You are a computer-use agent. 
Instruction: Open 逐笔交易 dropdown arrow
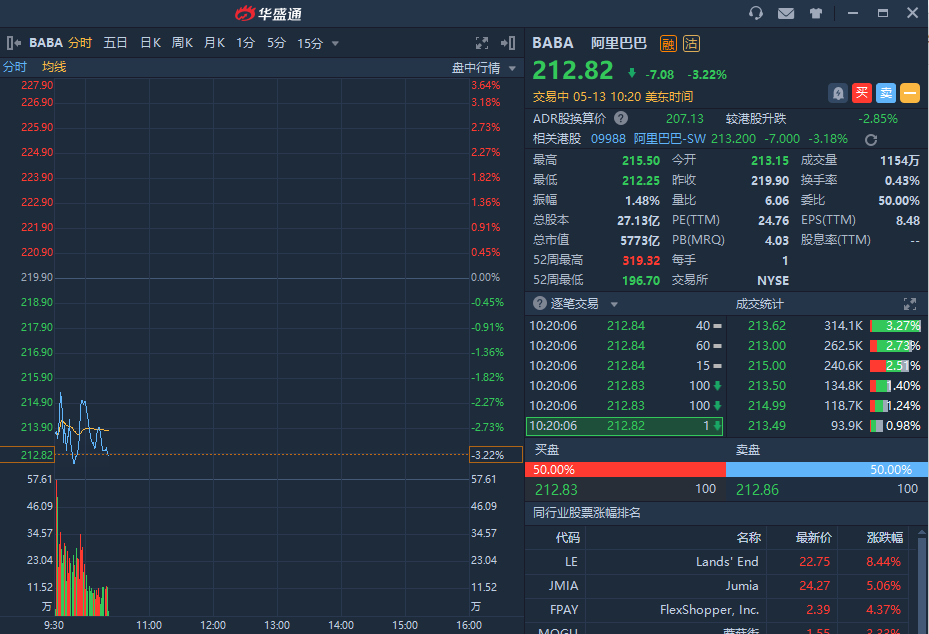pos(614,305)
